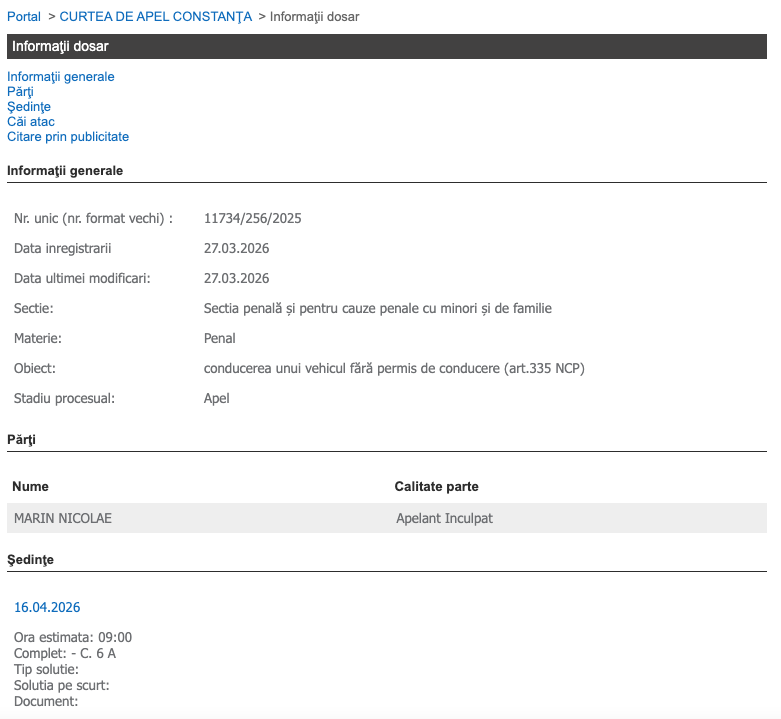Go to Ședințe using blue navigation link
Viewport: 781px width, 719px height.
tap(29, 107)
